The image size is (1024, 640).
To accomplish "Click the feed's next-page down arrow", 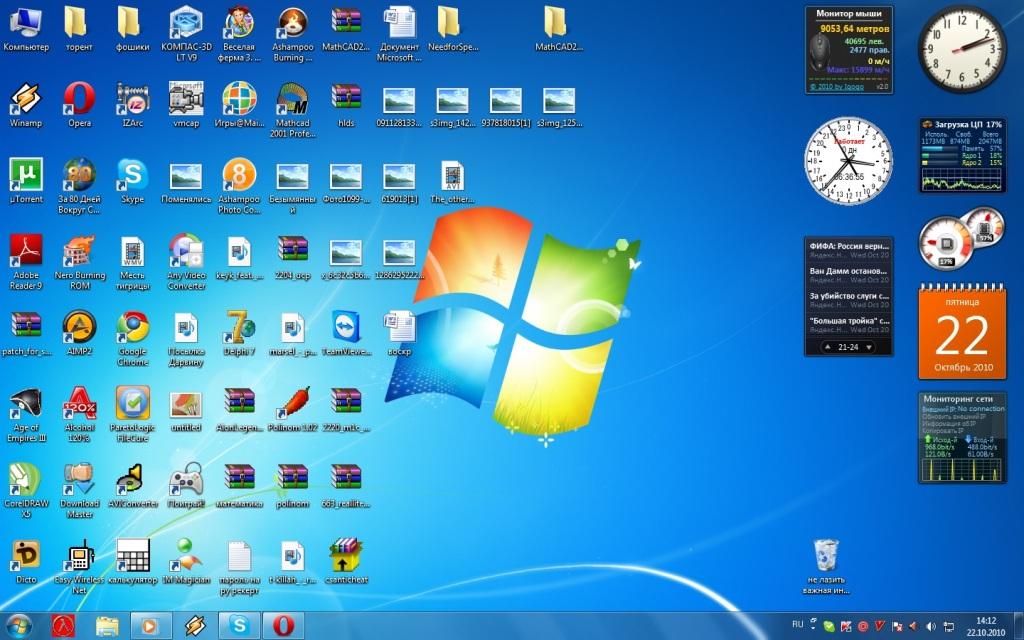I will point(869,347).
